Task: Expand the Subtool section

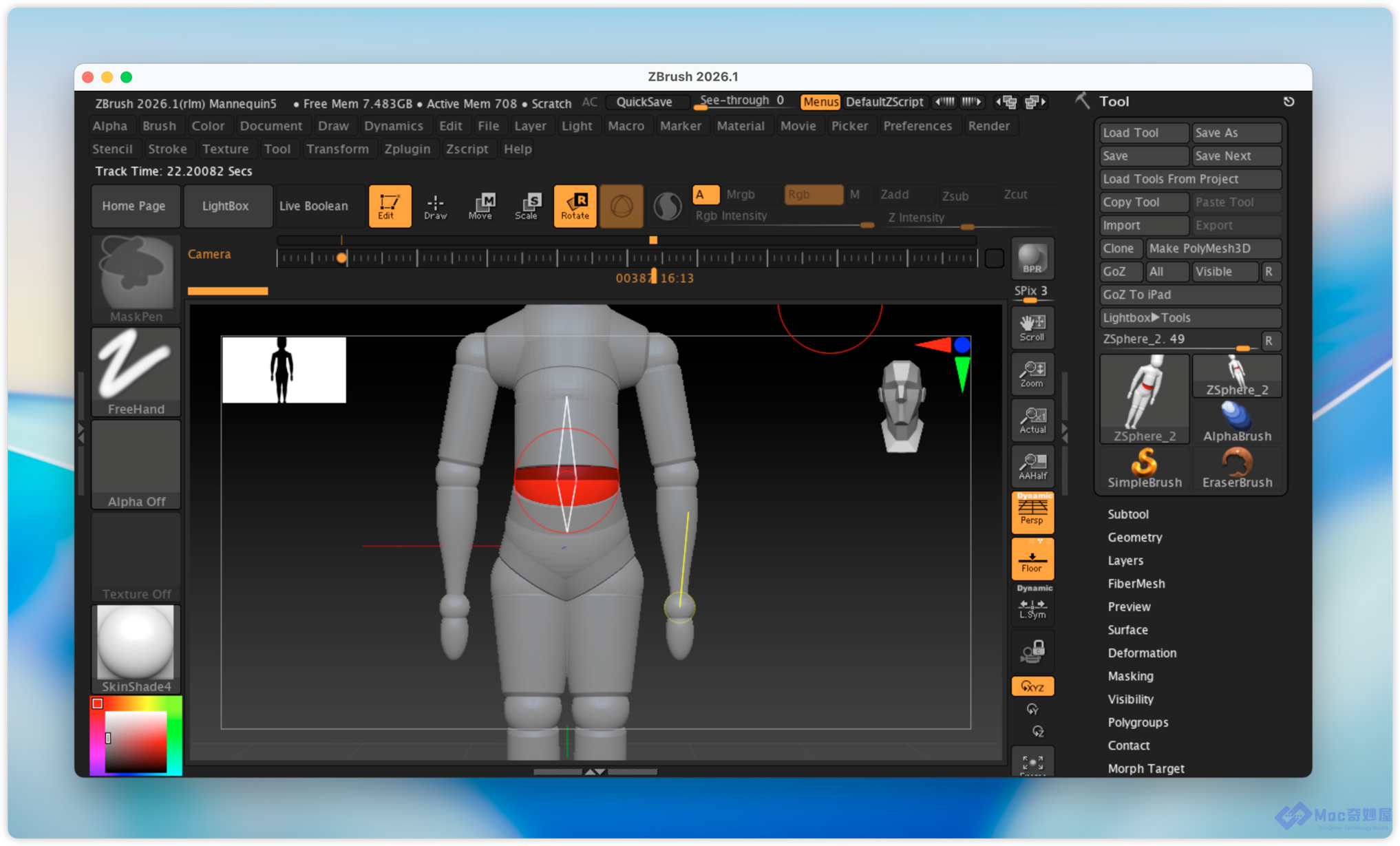Action: pos(1127,514)
